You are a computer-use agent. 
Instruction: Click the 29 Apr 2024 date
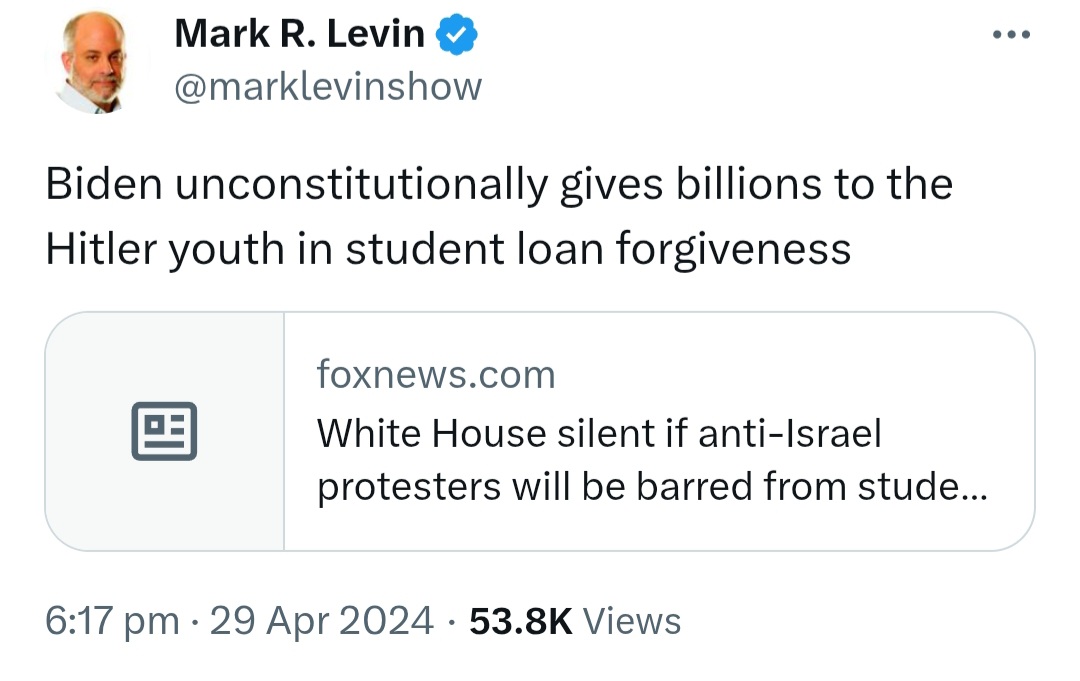[322, 621]
